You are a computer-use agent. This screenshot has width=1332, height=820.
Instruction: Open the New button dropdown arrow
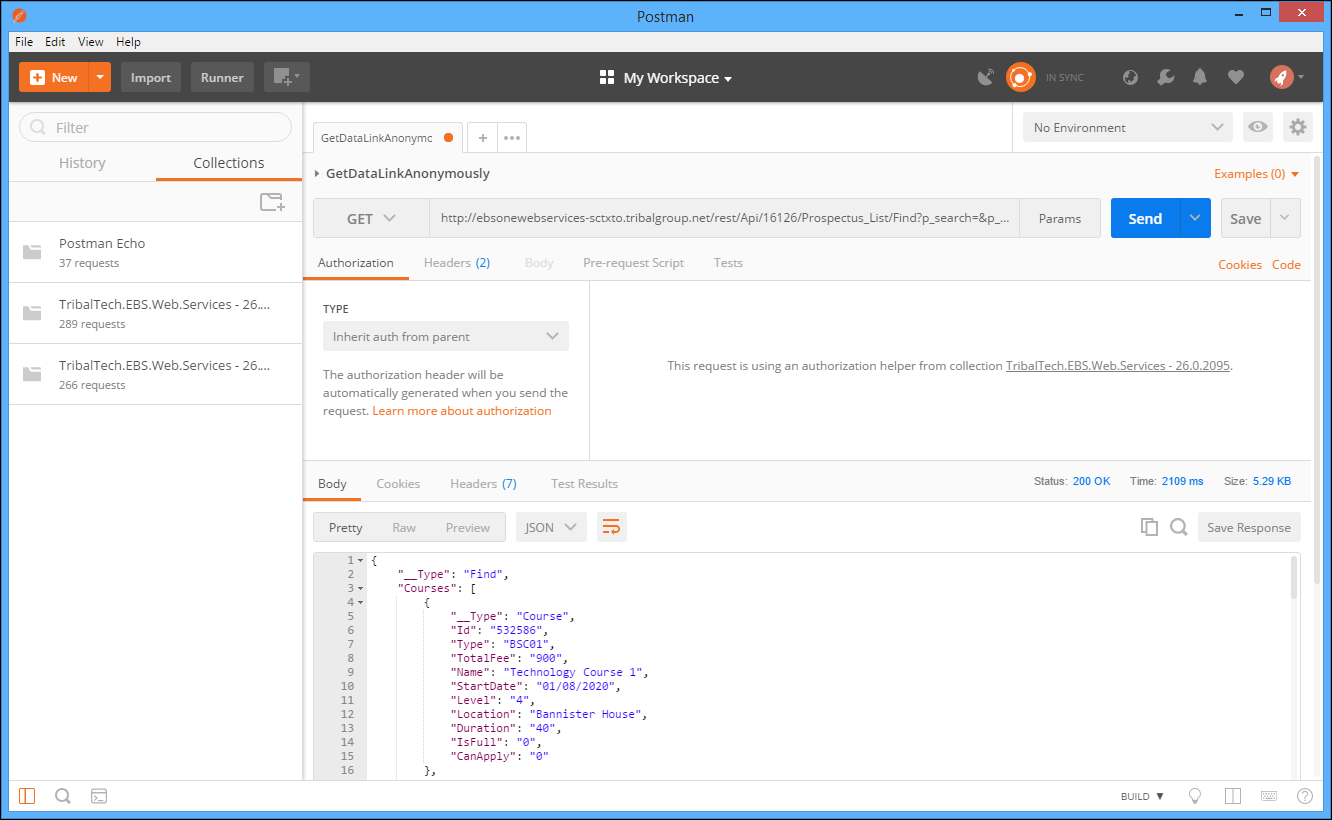pos(100,77)
